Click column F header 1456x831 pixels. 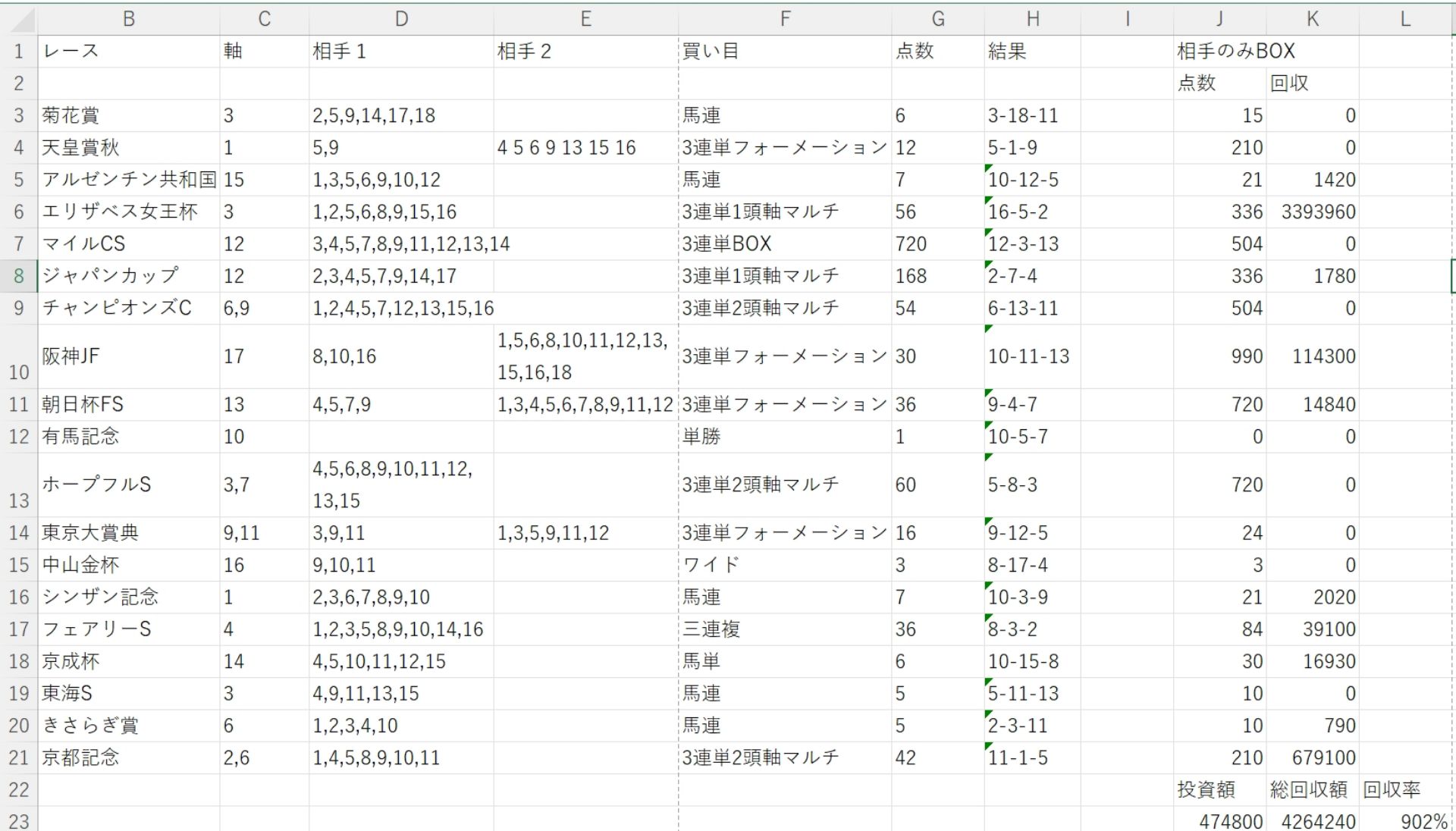pyautogui.click(x=785, y=19)
